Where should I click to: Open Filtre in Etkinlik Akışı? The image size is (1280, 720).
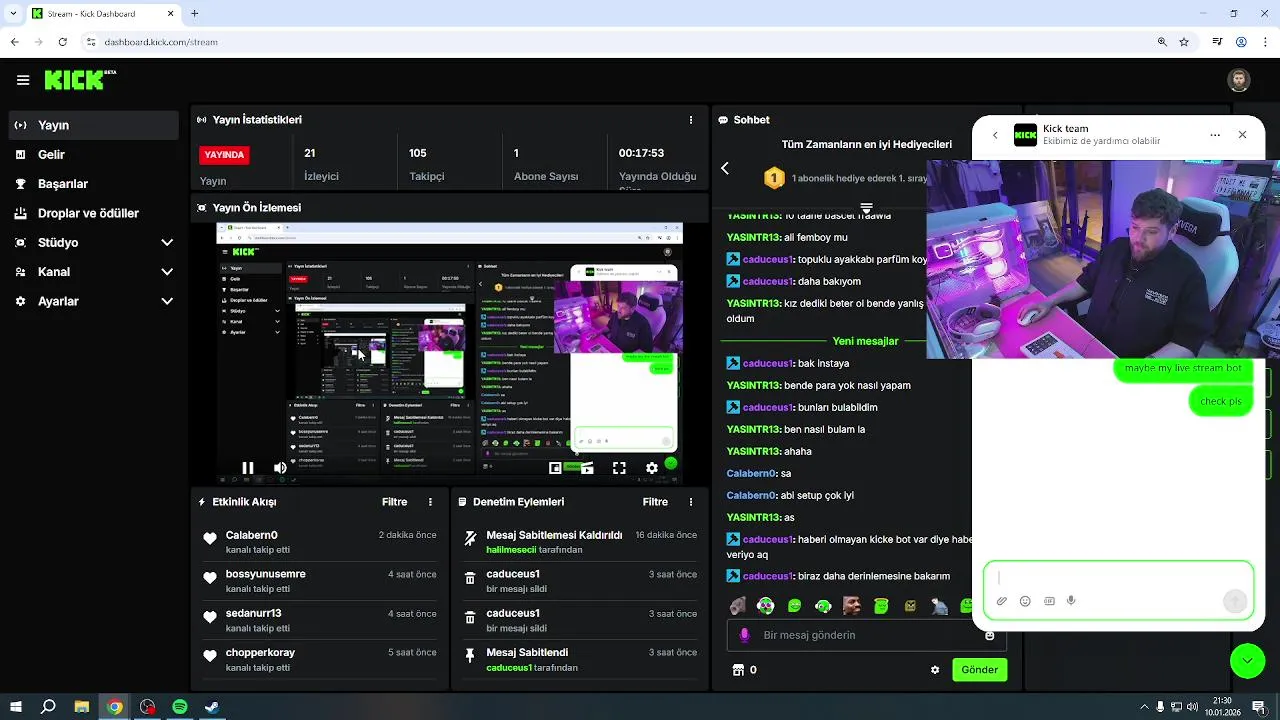click(x=394, y=502)
